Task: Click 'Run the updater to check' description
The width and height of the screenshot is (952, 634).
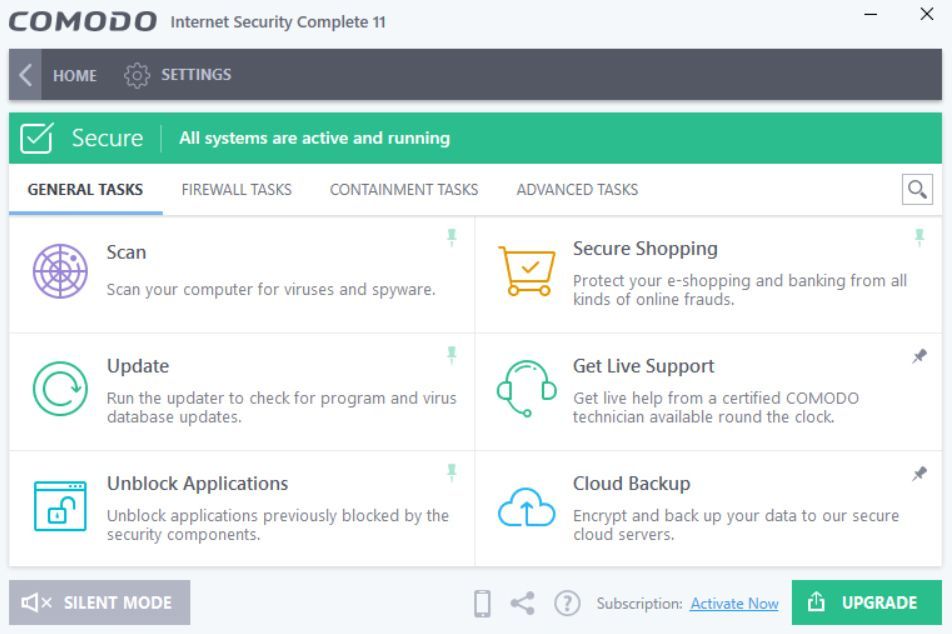Action: (282, 407)
